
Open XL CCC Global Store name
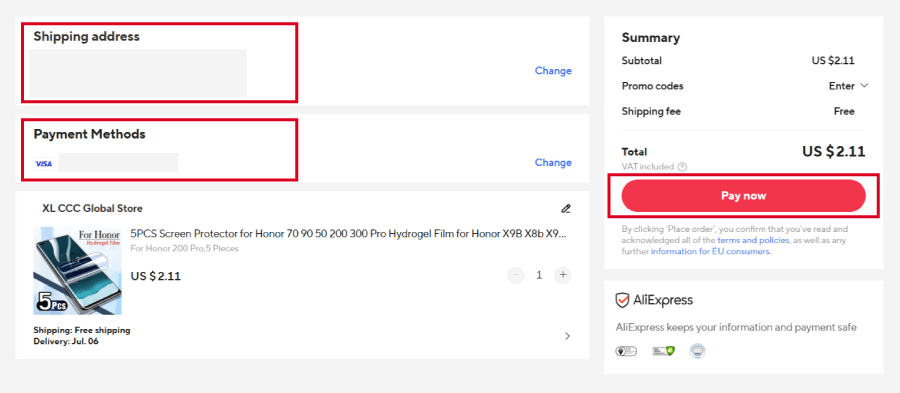coord(92,208)
